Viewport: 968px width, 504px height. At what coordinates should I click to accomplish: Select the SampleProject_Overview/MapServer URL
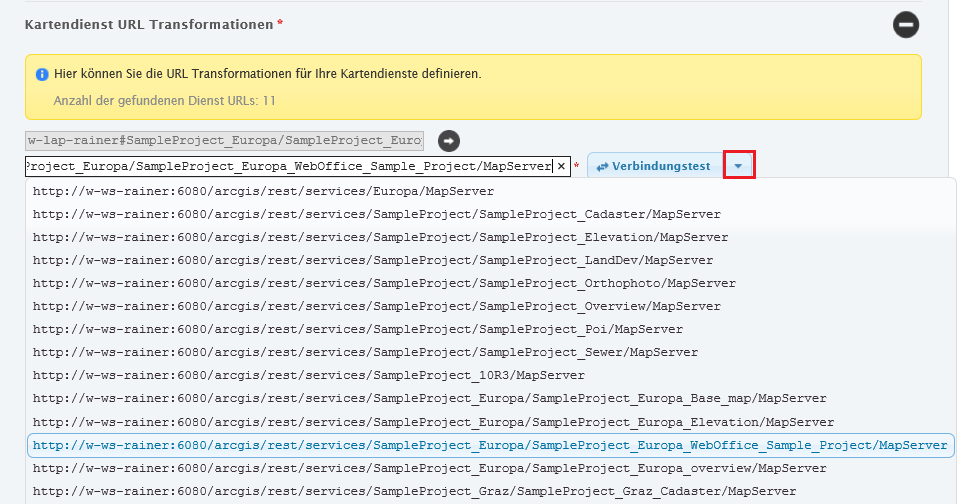click(x=491, y=306)
